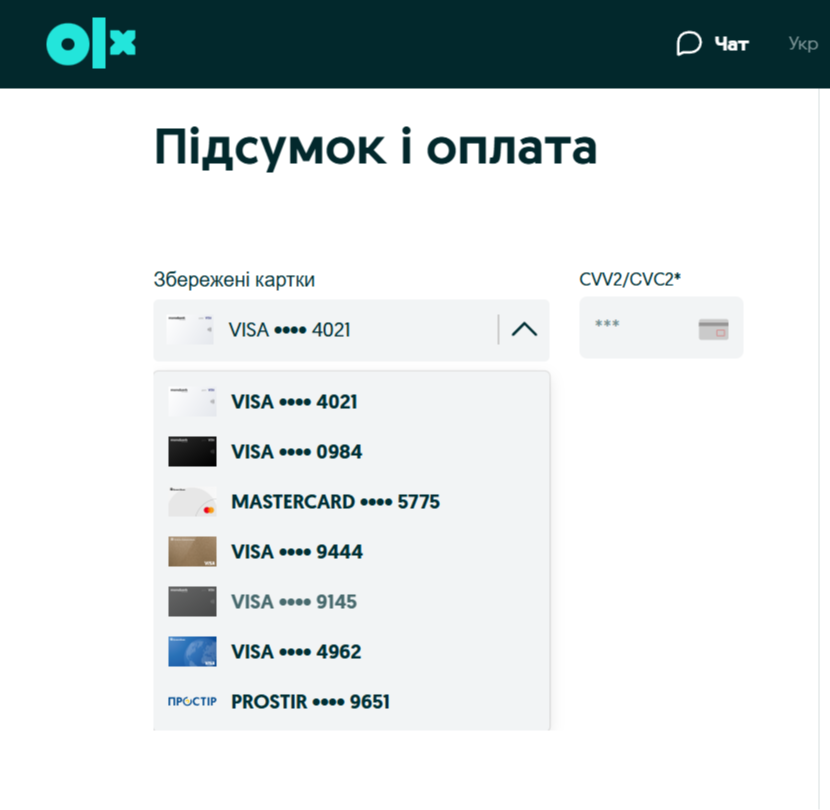Select VISA •••• 4021 from the list

pos(351,402)
